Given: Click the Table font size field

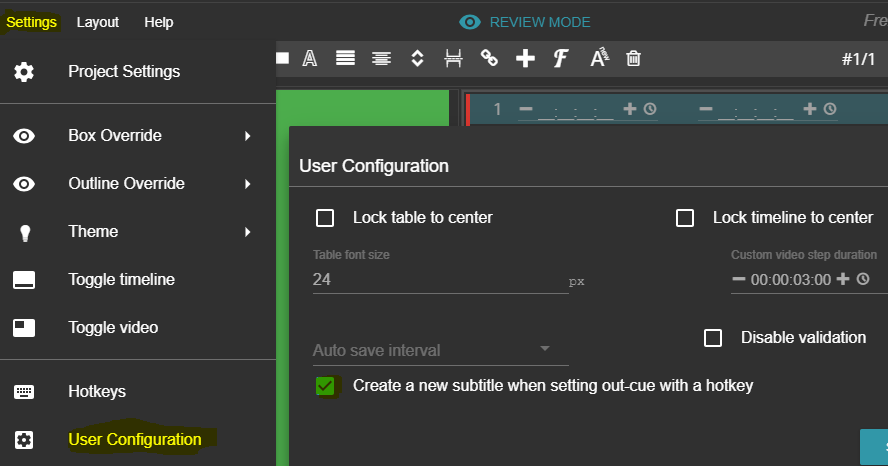Looking at the screenshot, I should point(440,280).
